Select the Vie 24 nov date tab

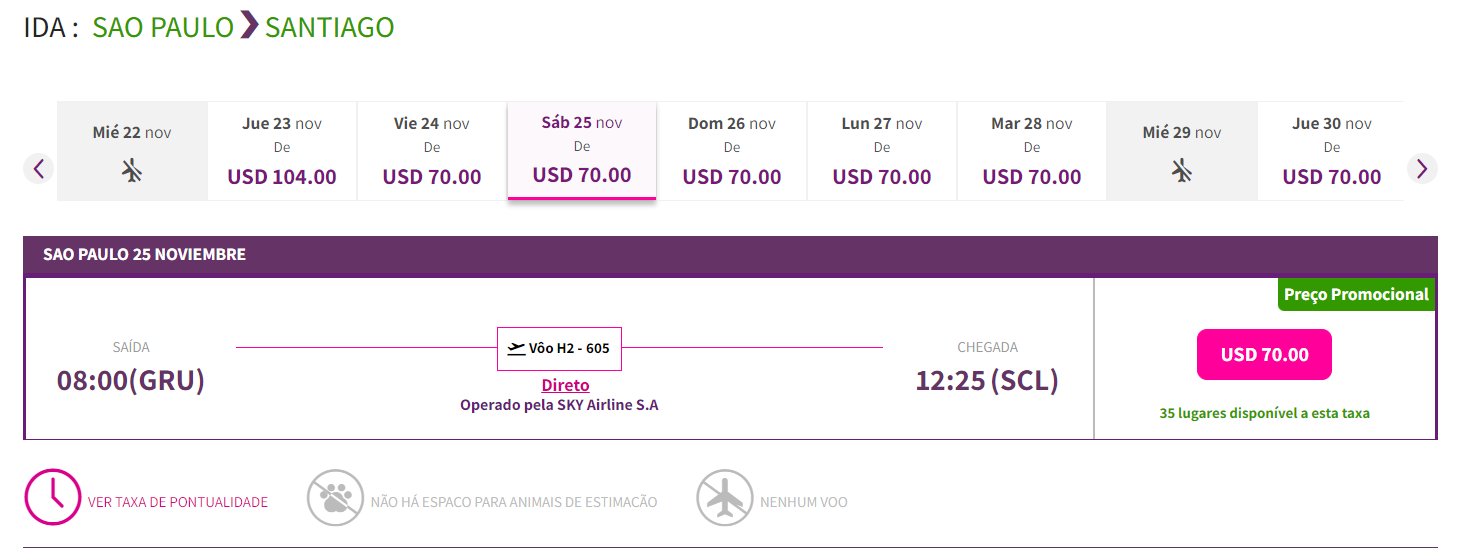tap(432, 151)
